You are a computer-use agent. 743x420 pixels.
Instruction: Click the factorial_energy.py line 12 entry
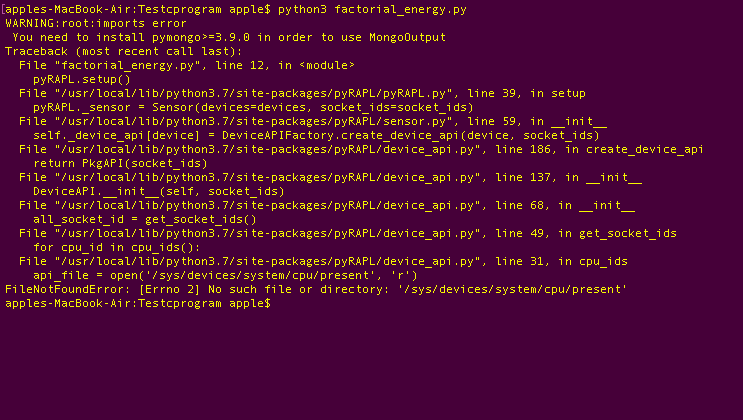coord(187,65)
